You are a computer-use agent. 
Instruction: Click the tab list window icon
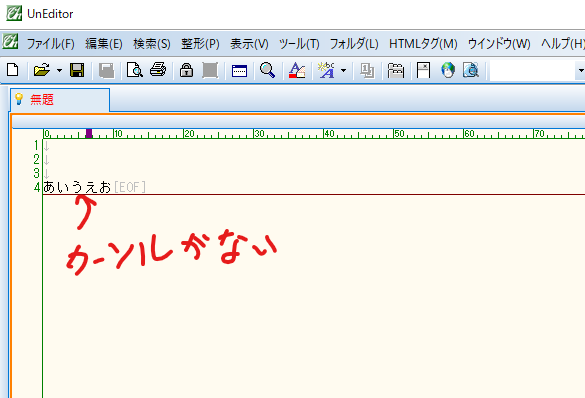coord(395,70)
